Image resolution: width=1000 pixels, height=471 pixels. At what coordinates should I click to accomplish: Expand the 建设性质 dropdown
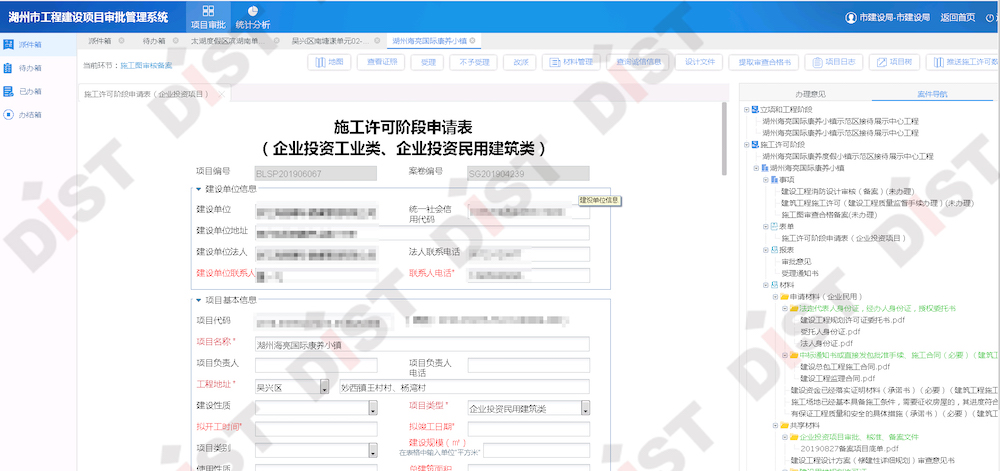(324, 408)
